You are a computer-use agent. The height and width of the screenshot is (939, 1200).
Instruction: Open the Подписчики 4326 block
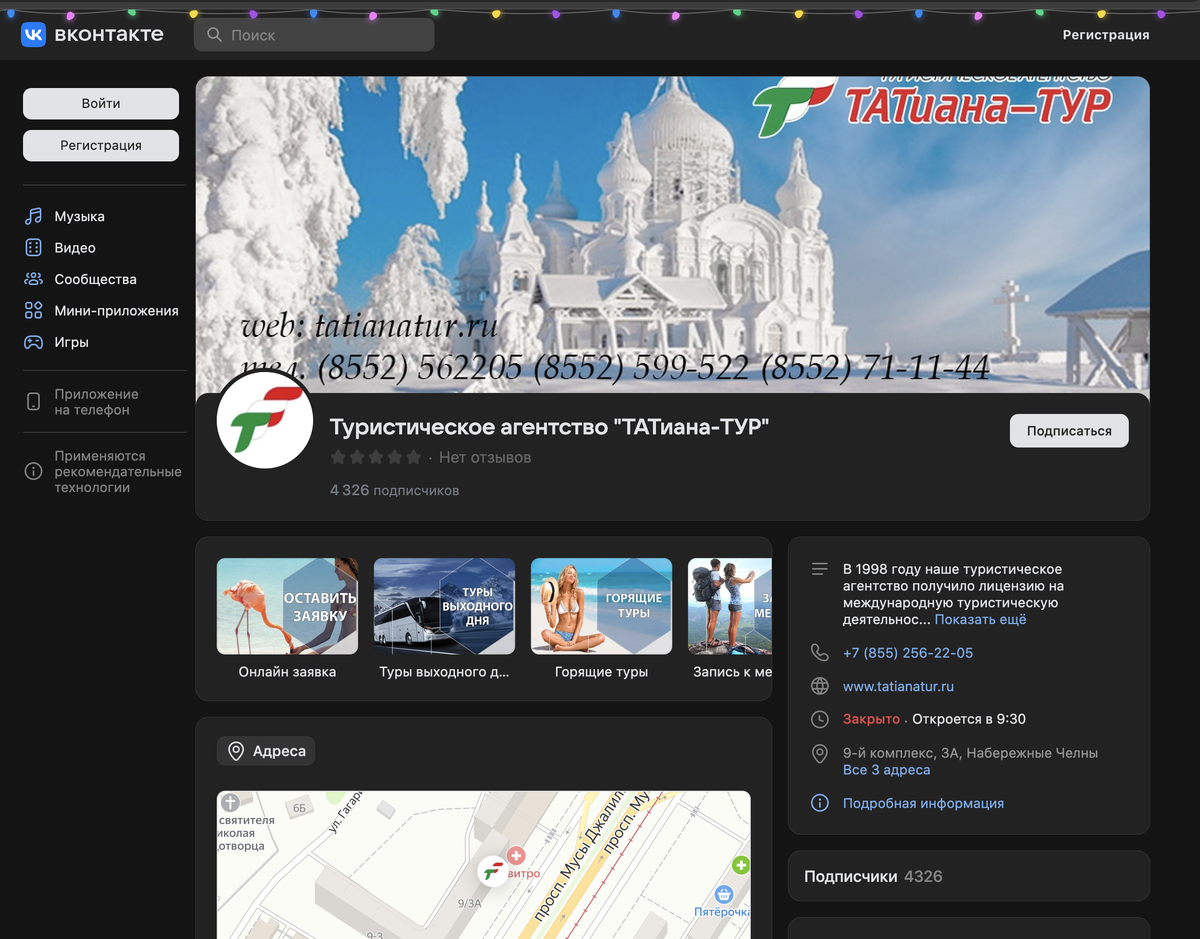[969, 876]
